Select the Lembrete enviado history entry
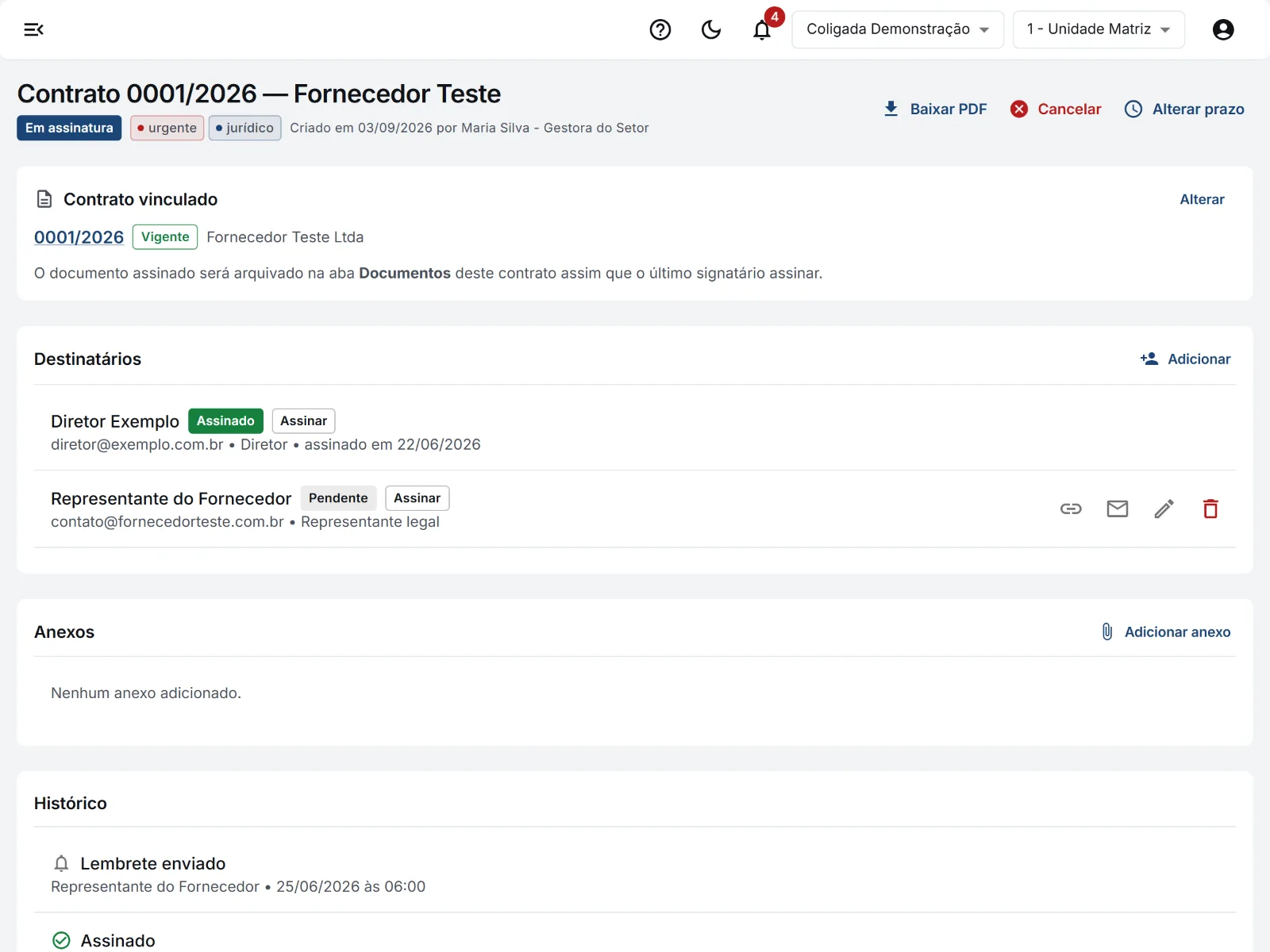 (x=635, y=873)
